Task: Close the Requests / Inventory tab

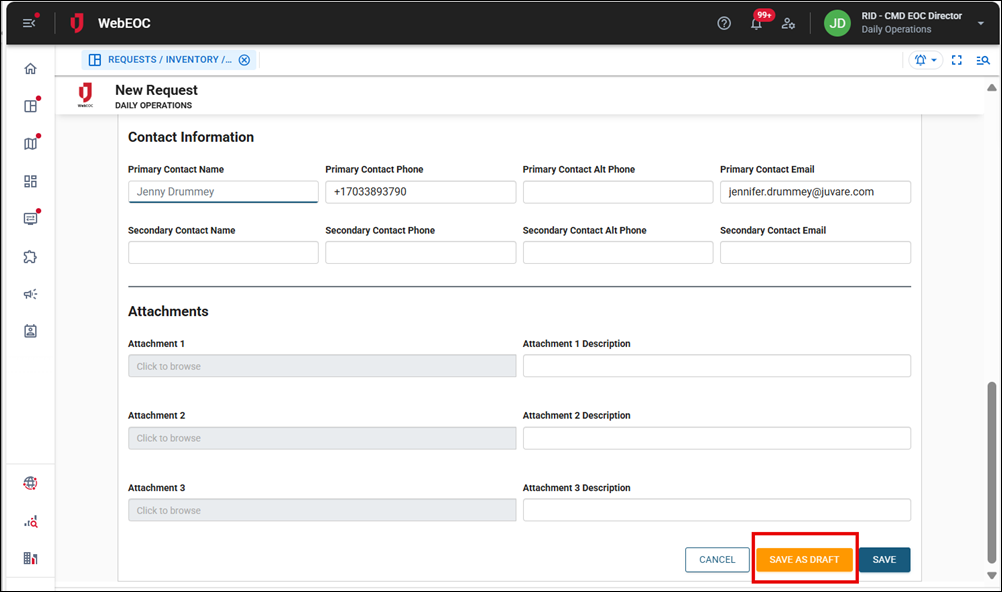Action: coord(244,60)
